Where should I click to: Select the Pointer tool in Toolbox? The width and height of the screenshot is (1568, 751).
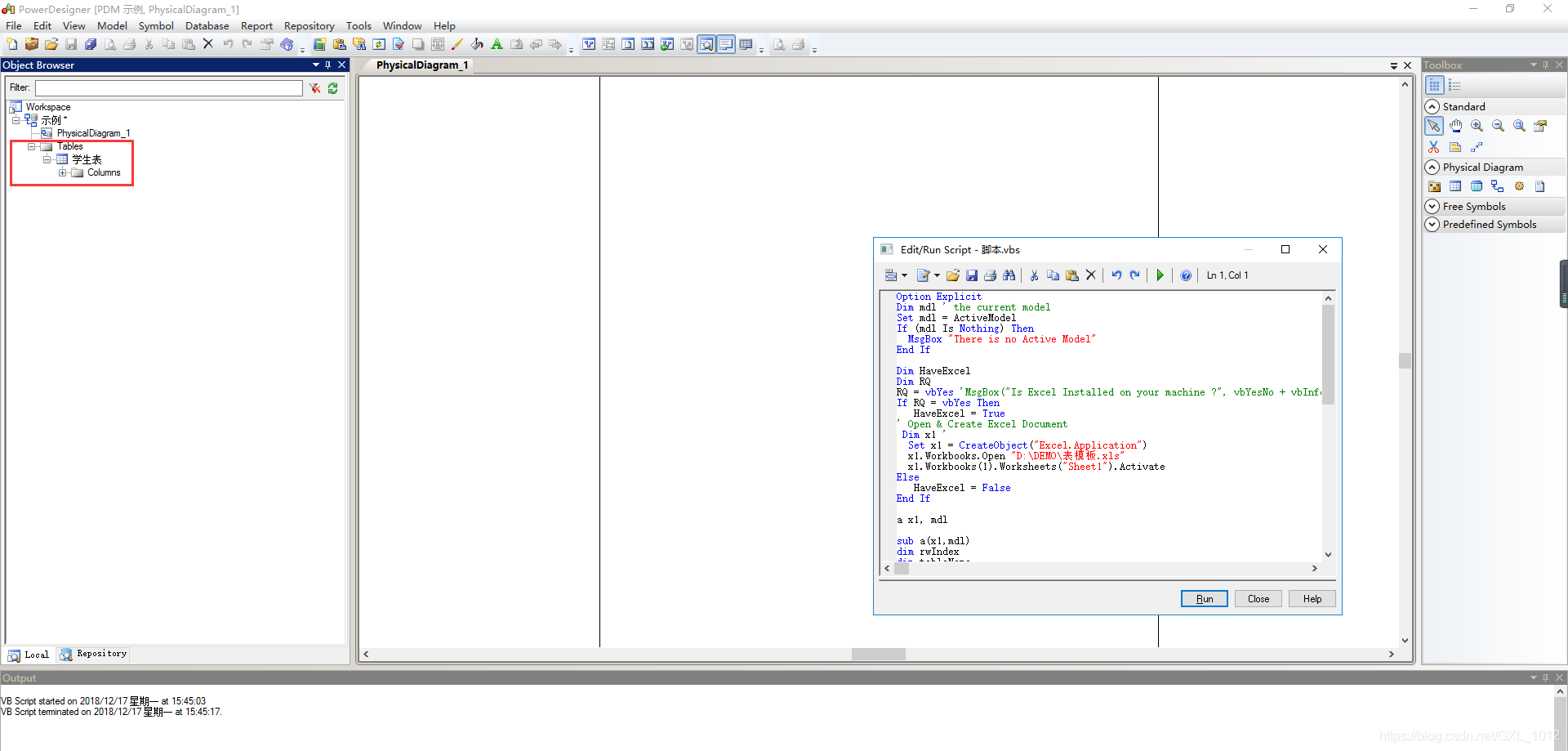[x=1434, y=126]
